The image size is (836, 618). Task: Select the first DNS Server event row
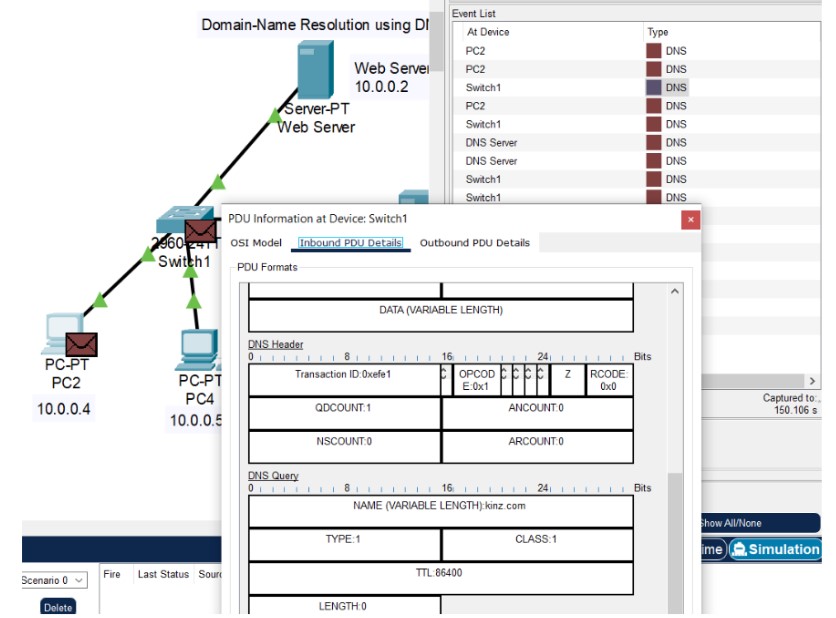coord(491,143)
